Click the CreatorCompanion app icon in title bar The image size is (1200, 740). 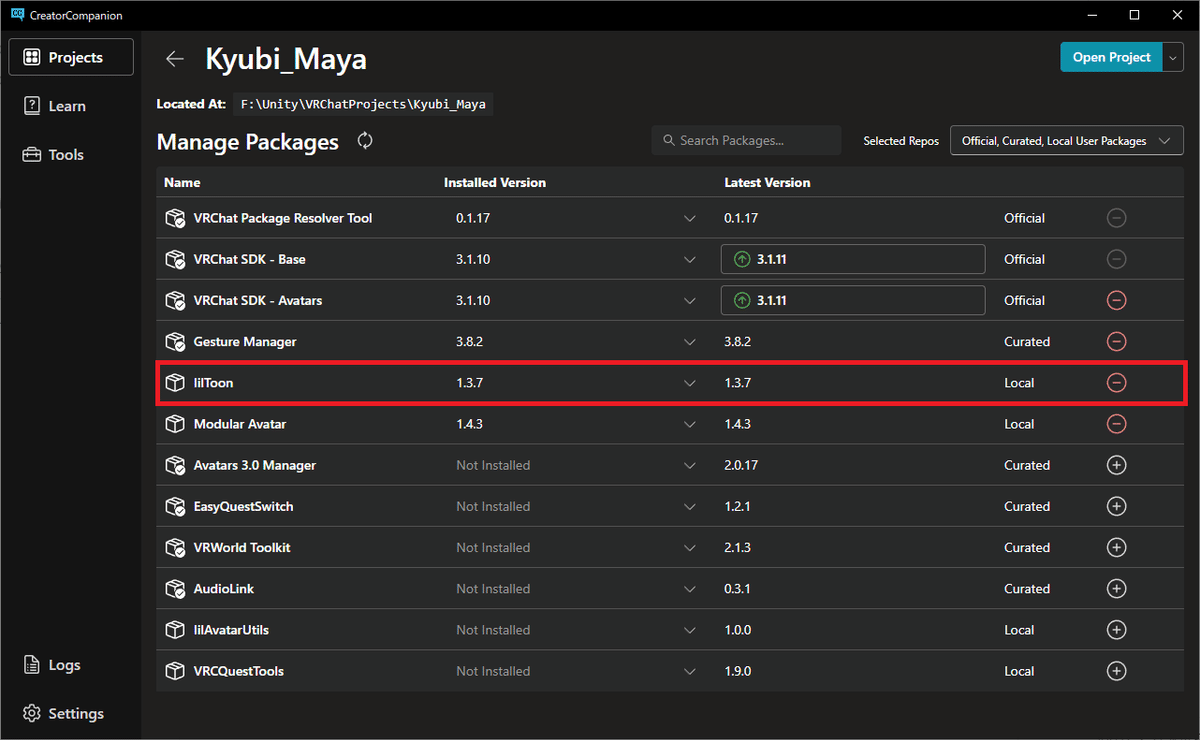17,15
